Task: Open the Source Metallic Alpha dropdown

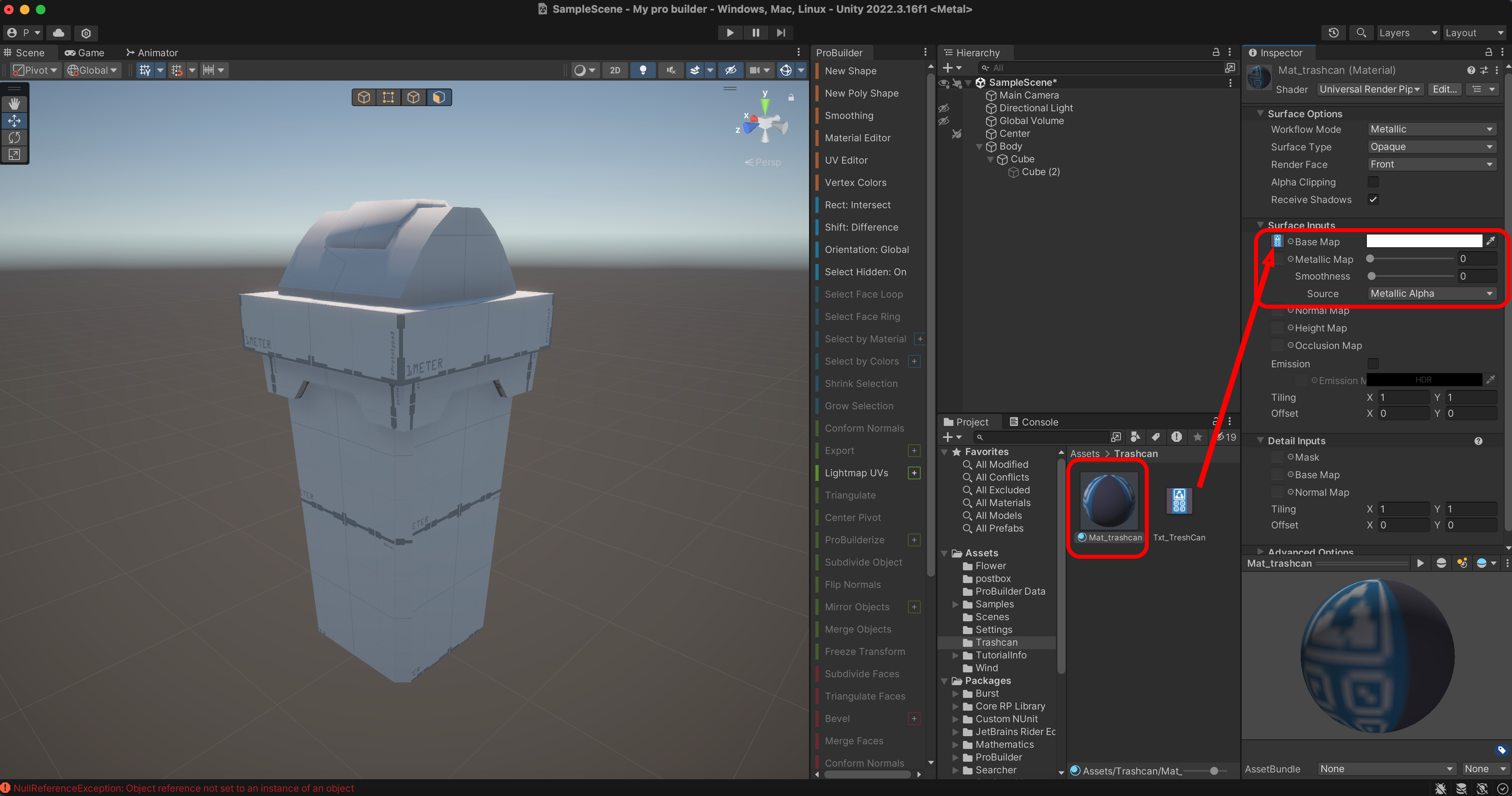Action: point(1430,294)
